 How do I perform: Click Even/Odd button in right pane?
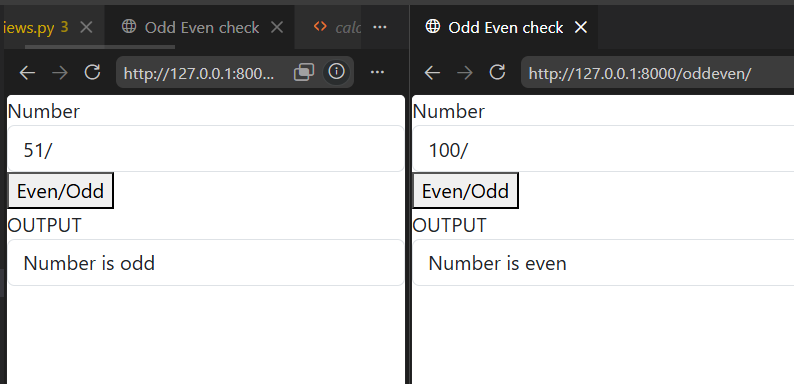click(x=465, y=190)
